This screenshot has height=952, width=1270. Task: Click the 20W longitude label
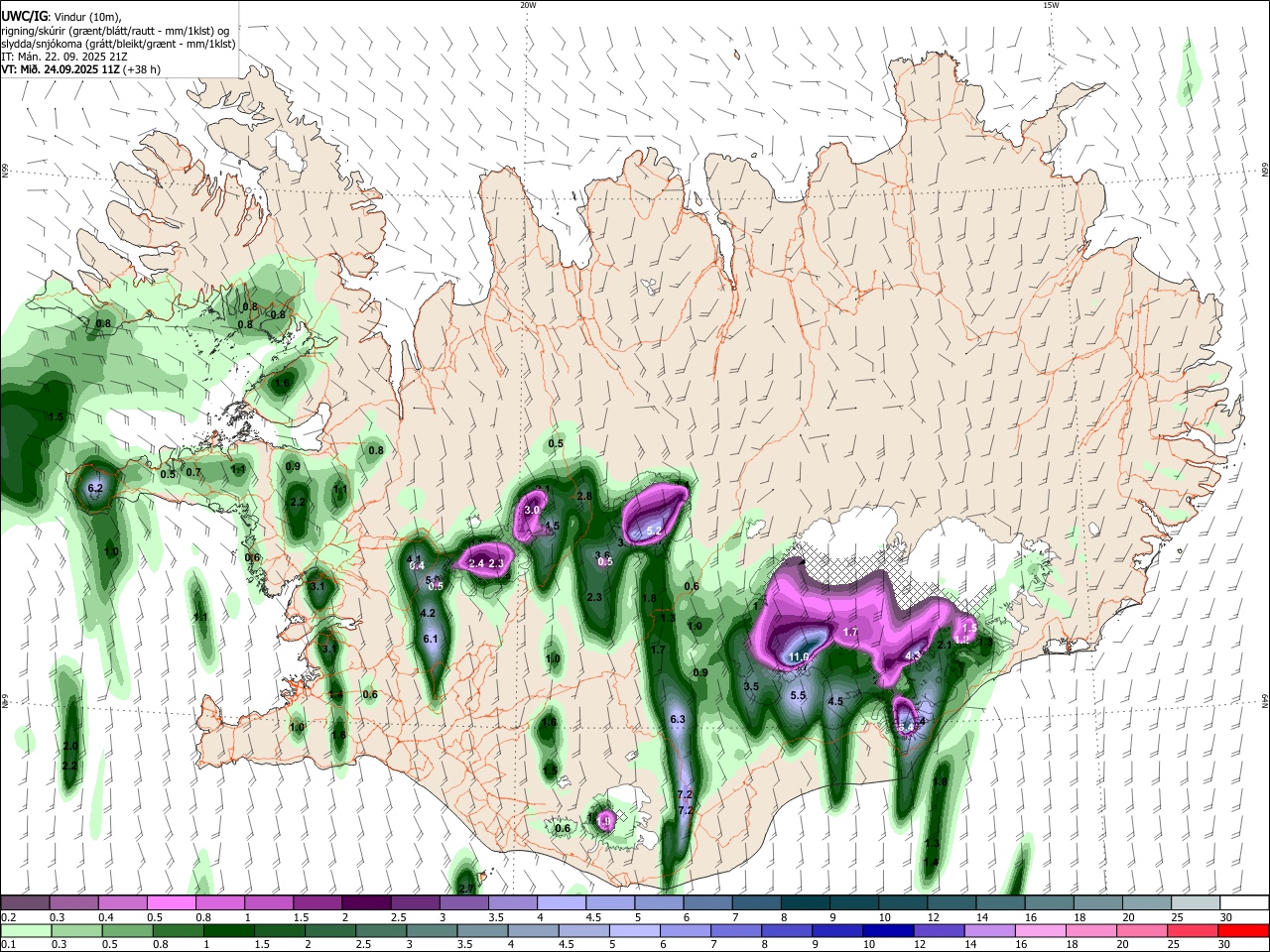pyautogui.click(x=528, y=5)
